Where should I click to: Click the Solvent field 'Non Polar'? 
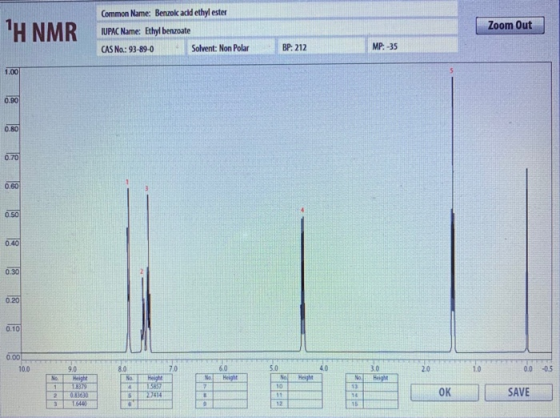point(231,48)
